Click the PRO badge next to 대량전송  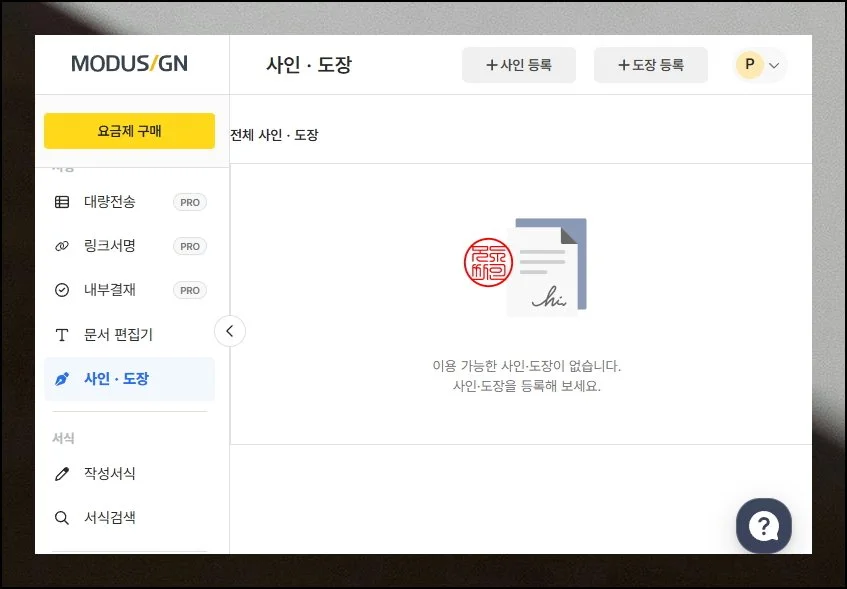(189, 202)
